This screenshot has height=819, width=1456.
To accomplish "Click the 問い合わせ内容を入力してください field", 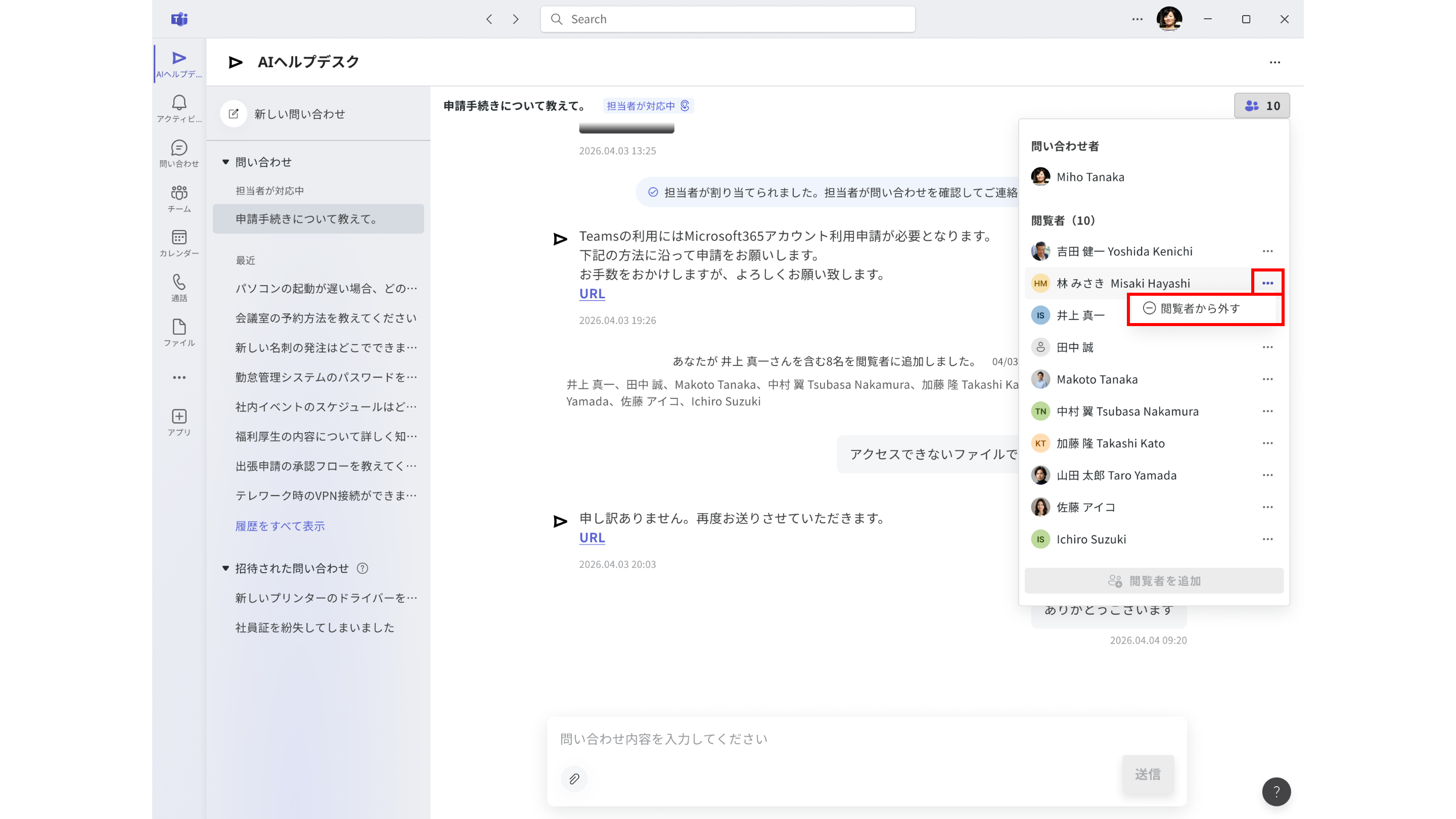I will [x=867, y=739].
